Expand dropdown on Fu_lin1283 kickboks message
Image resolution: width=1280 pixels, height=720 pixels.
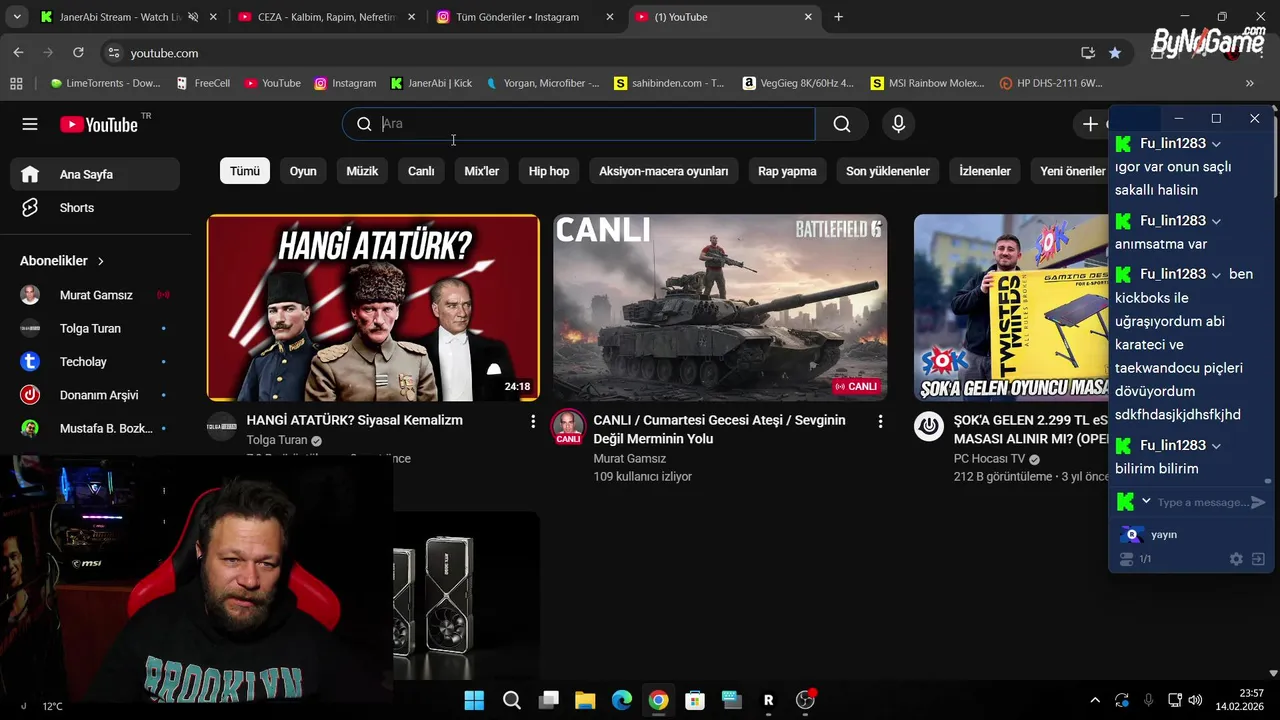click(1216, 275)
